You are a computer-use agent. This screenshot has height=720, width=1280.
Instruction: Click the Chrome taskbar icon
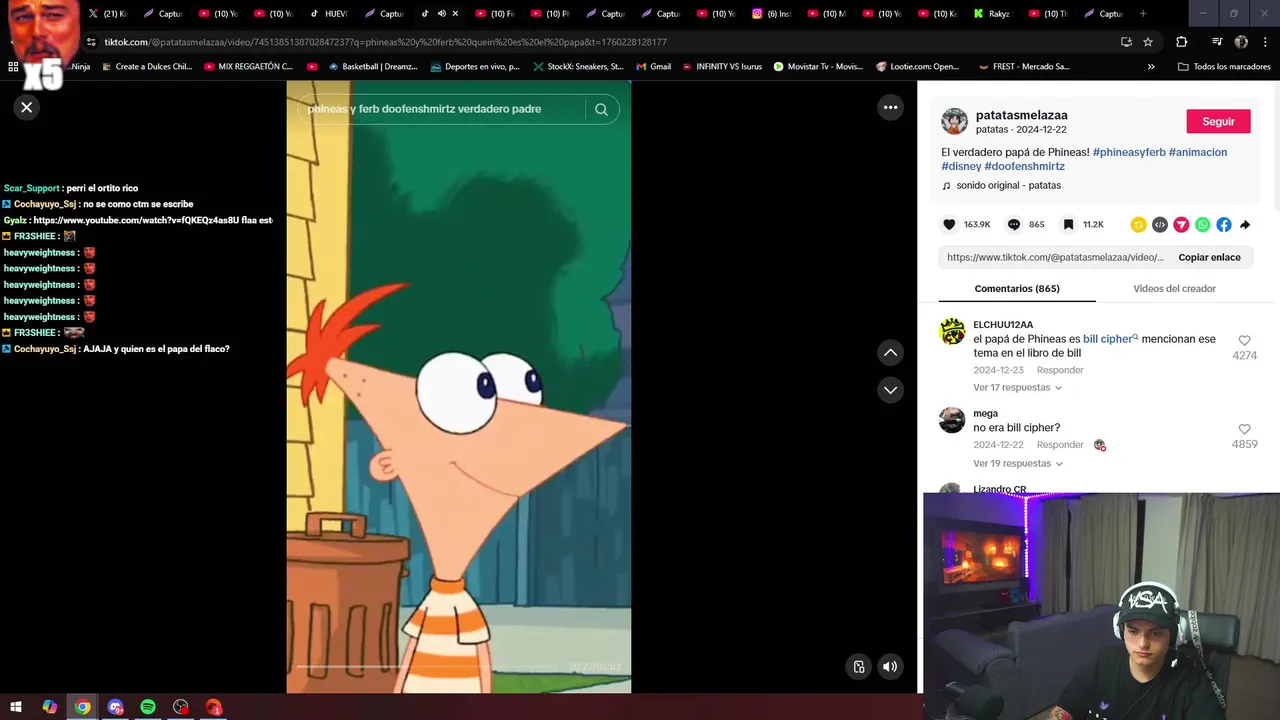click(x=82, y=707)
